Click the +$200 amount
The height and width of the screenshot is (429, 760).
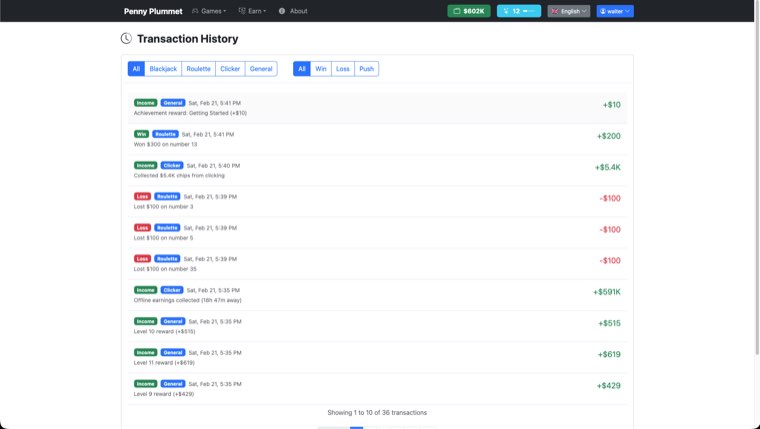pos(608,136)
